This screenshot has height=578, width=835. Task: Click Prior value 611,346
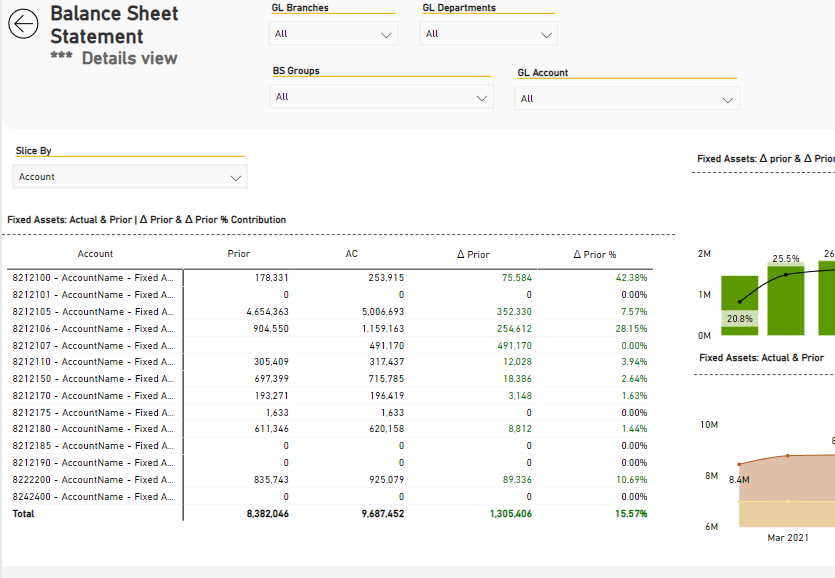click(271, 429)
